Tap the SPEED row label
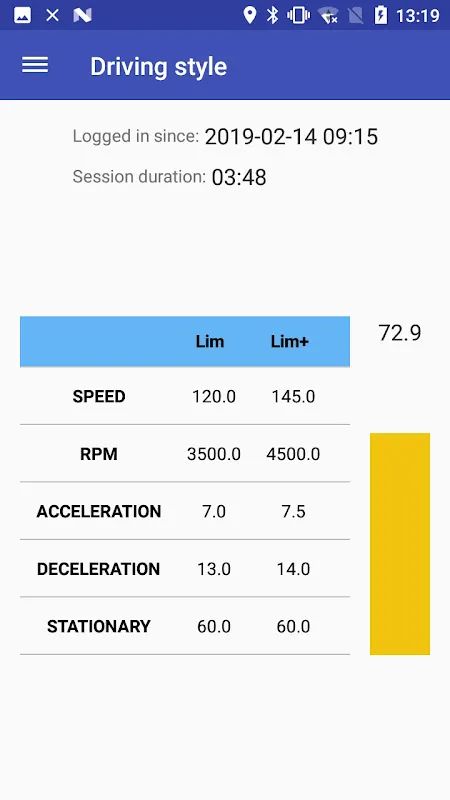This screenshot has width=450, height=800. (99, 396)
